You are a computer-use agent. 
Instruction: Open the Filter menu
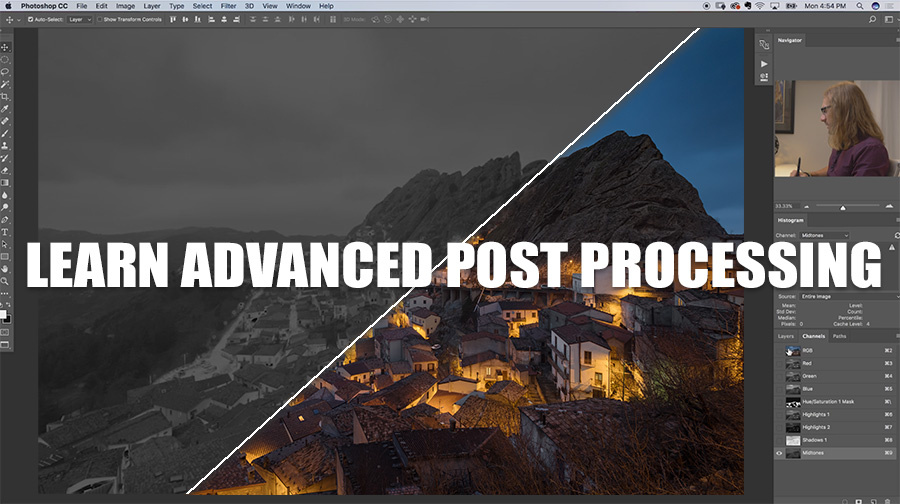click(x=229, y=6)
